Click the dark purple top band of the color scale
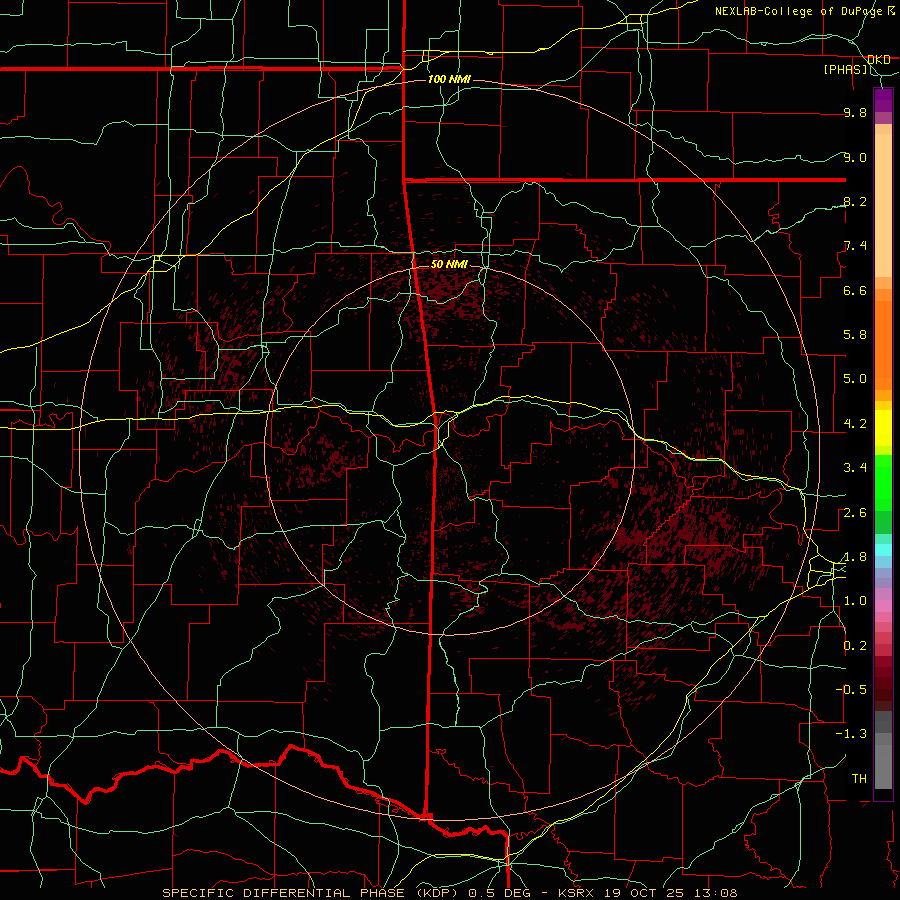The width and height of the screenshot is (900, 900). [x=883, y=100]
